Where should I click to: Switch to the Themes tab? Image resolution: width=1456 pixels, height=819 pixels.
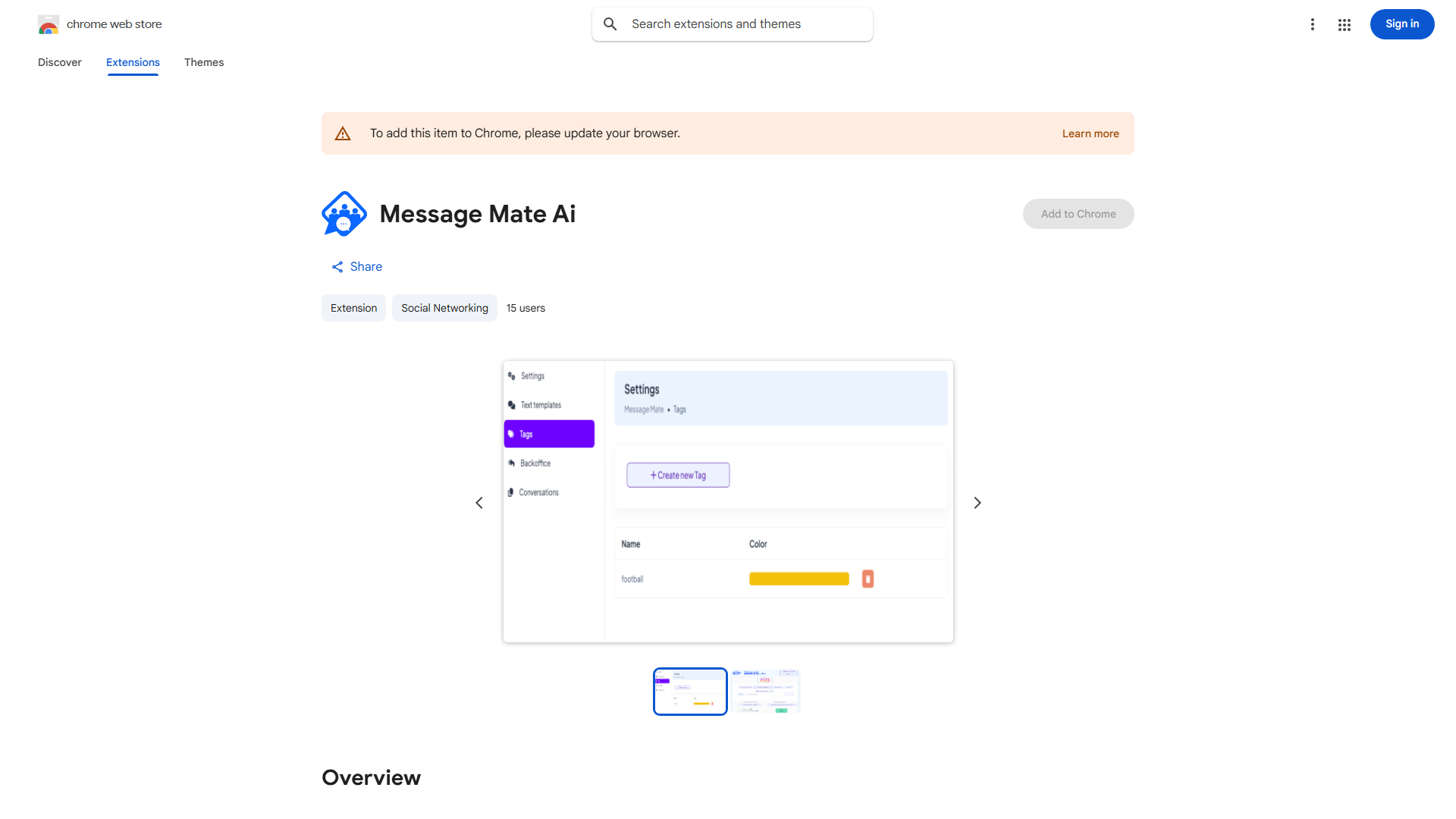coord(203,62)
